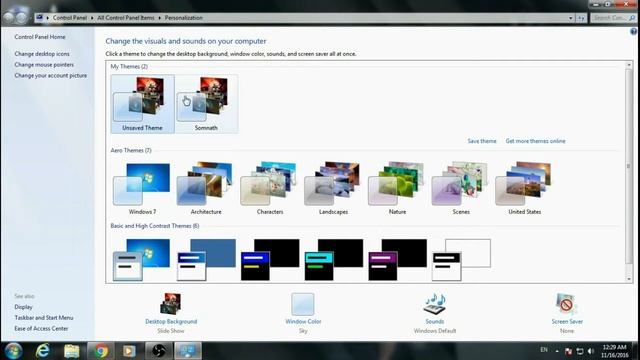Apply the Somnath theme

point(206,104)
